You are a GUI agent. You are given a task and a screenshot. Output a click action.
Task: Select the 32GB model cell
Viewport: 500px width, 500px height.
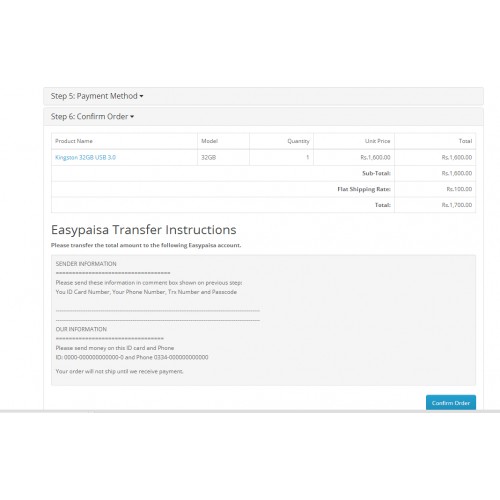coord(209,157)
